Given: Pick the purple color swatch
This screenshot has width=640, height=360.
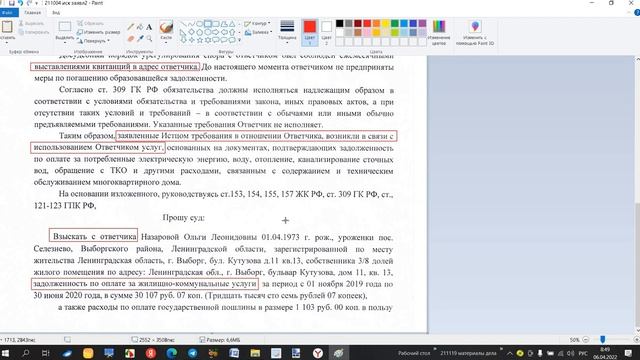Looking at the screenshot, I should [422, 23].
